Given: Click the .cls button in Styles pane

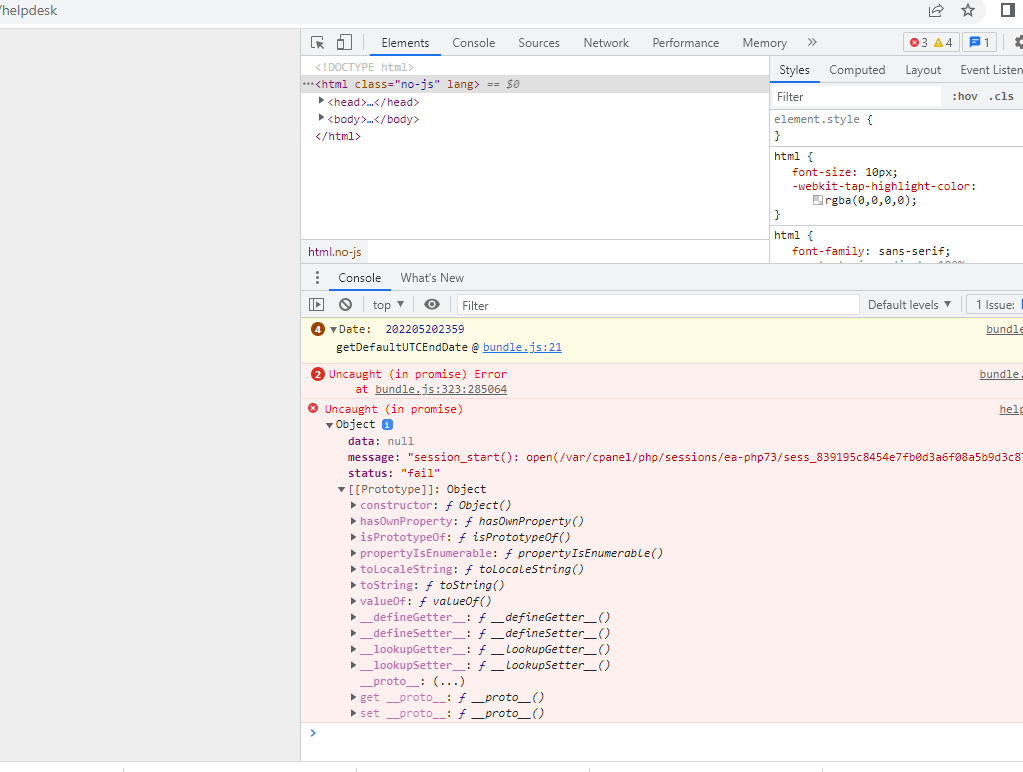Looking at the screenshot, I should 1001,96.
